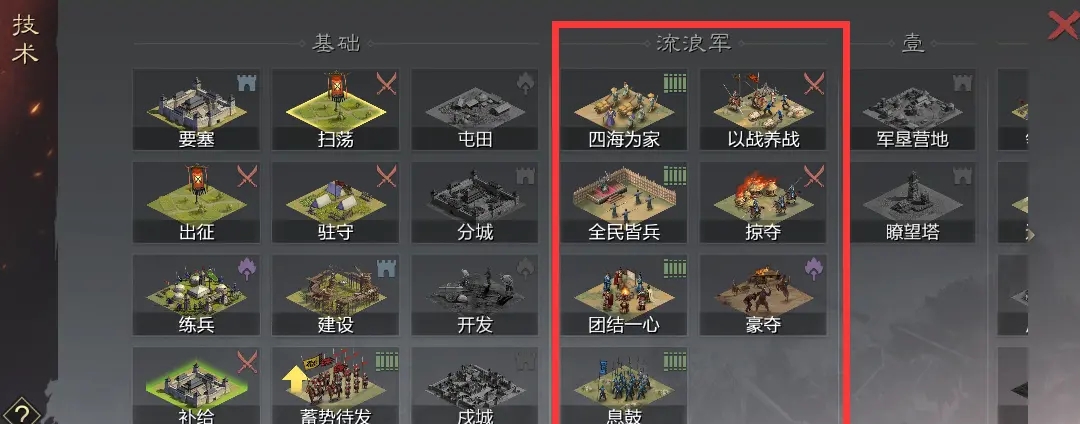Select the 豪夺 technology tile
Image resolution: width=1080 pixels, height=424 pixels.
click(x=763, y=295)
